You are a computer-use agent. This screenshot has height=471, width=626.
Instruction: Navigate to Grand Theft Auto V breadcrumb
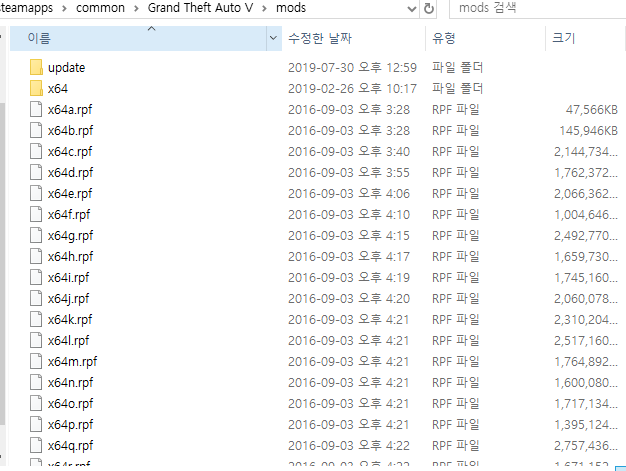coord(200,8)
